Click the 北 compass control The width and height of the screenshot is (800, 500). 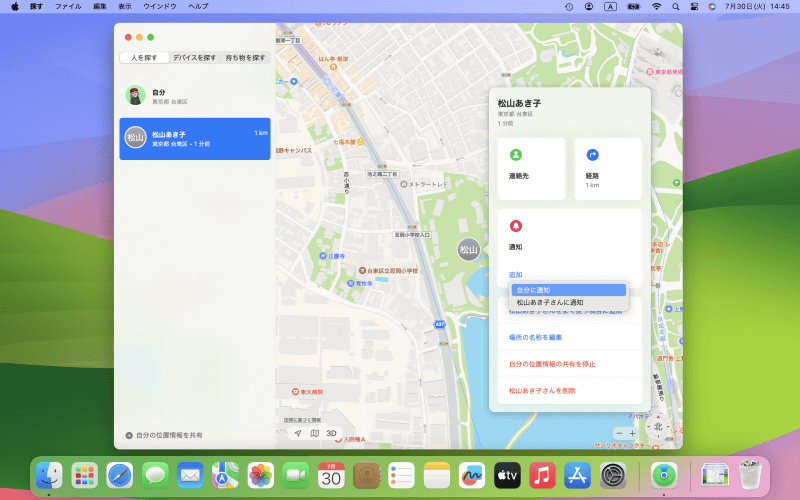[658, 427]
